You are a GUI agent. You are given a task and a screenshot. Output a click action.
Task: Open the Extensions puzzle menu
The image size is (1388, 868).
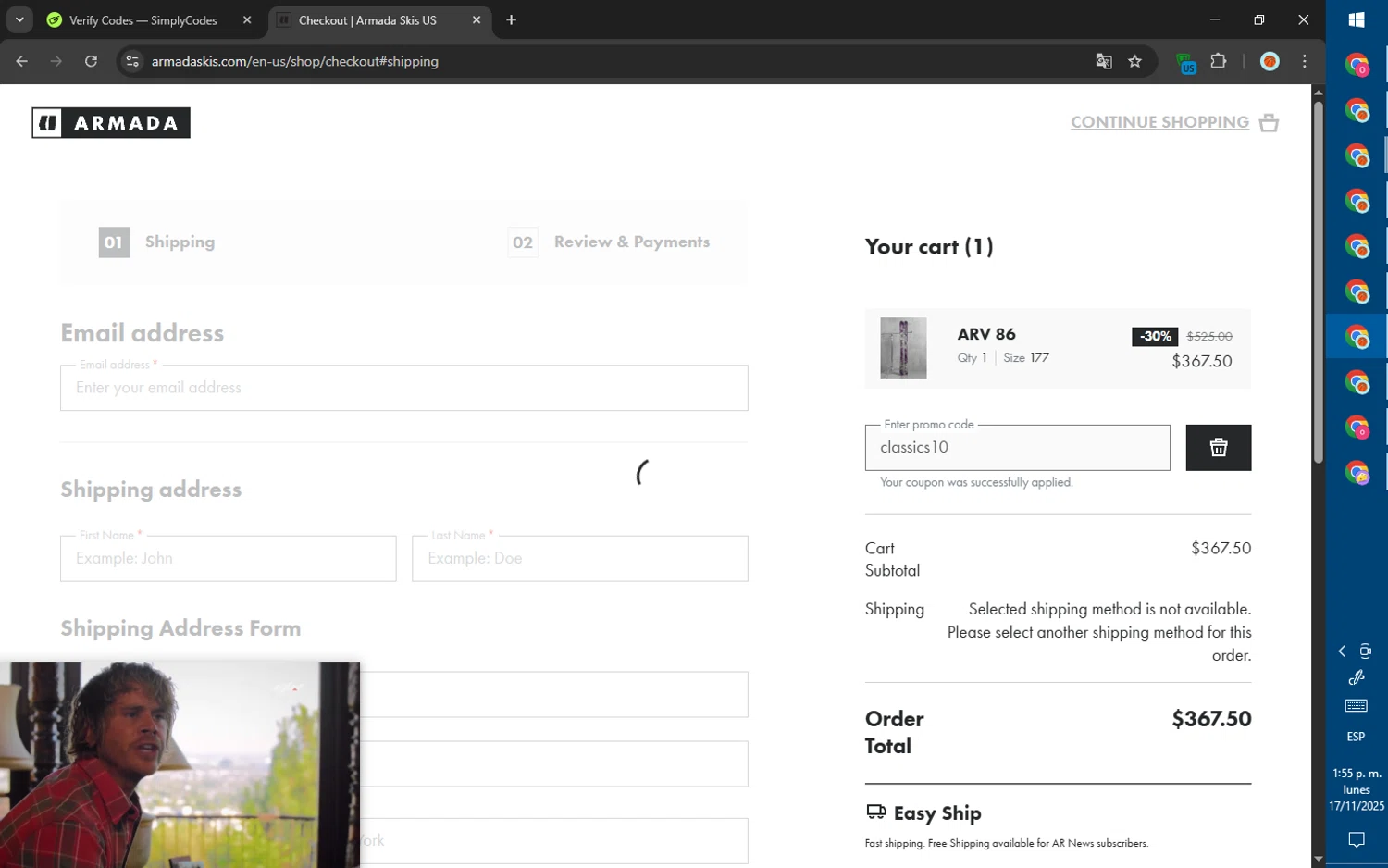tap(1219, 61)
